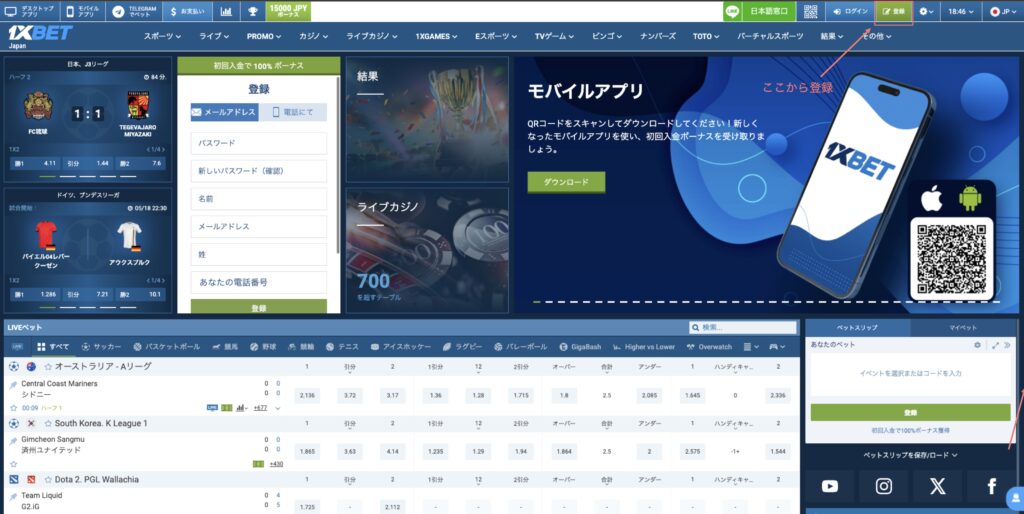Open the trophy icon in top bar
Image resolution: width=1024 pixels, height=514 pixels.
(x=253, y=11)
